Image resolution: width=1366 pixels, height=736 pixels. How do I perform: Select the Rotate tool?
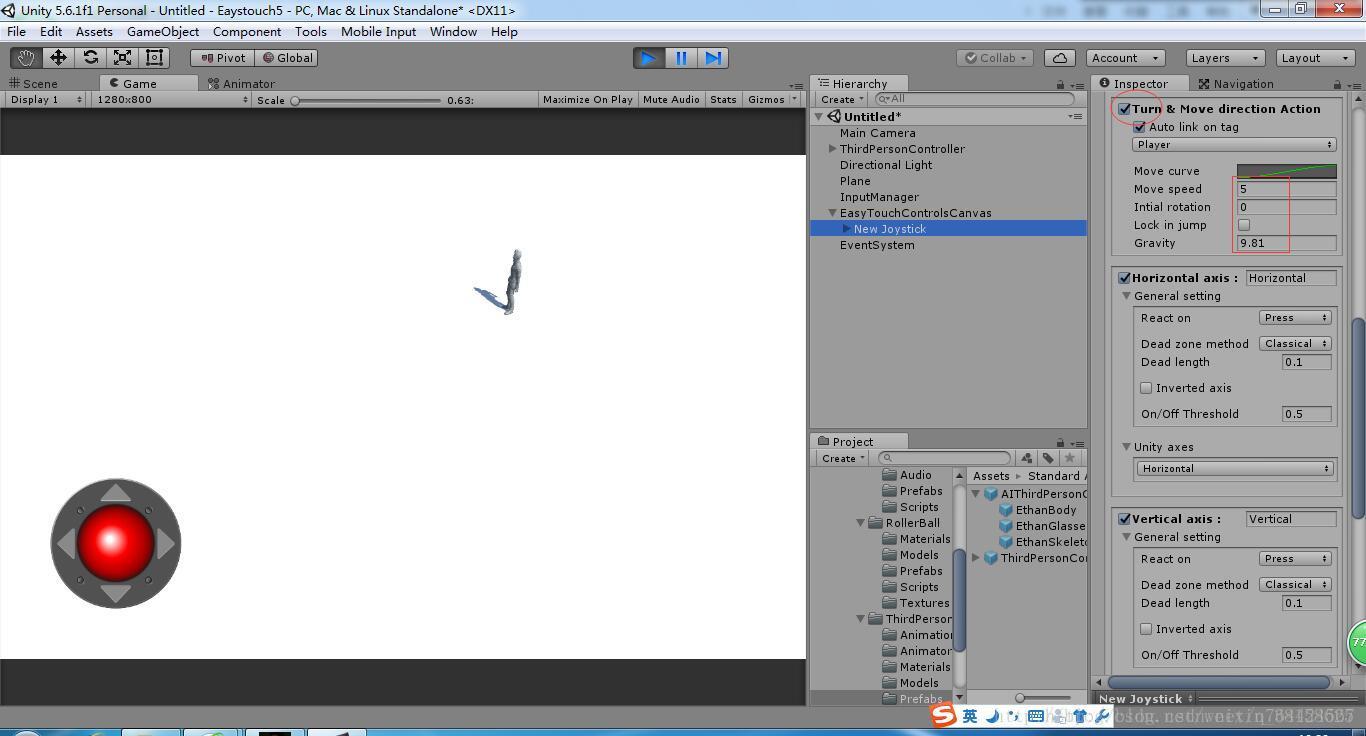coord(90,58)
